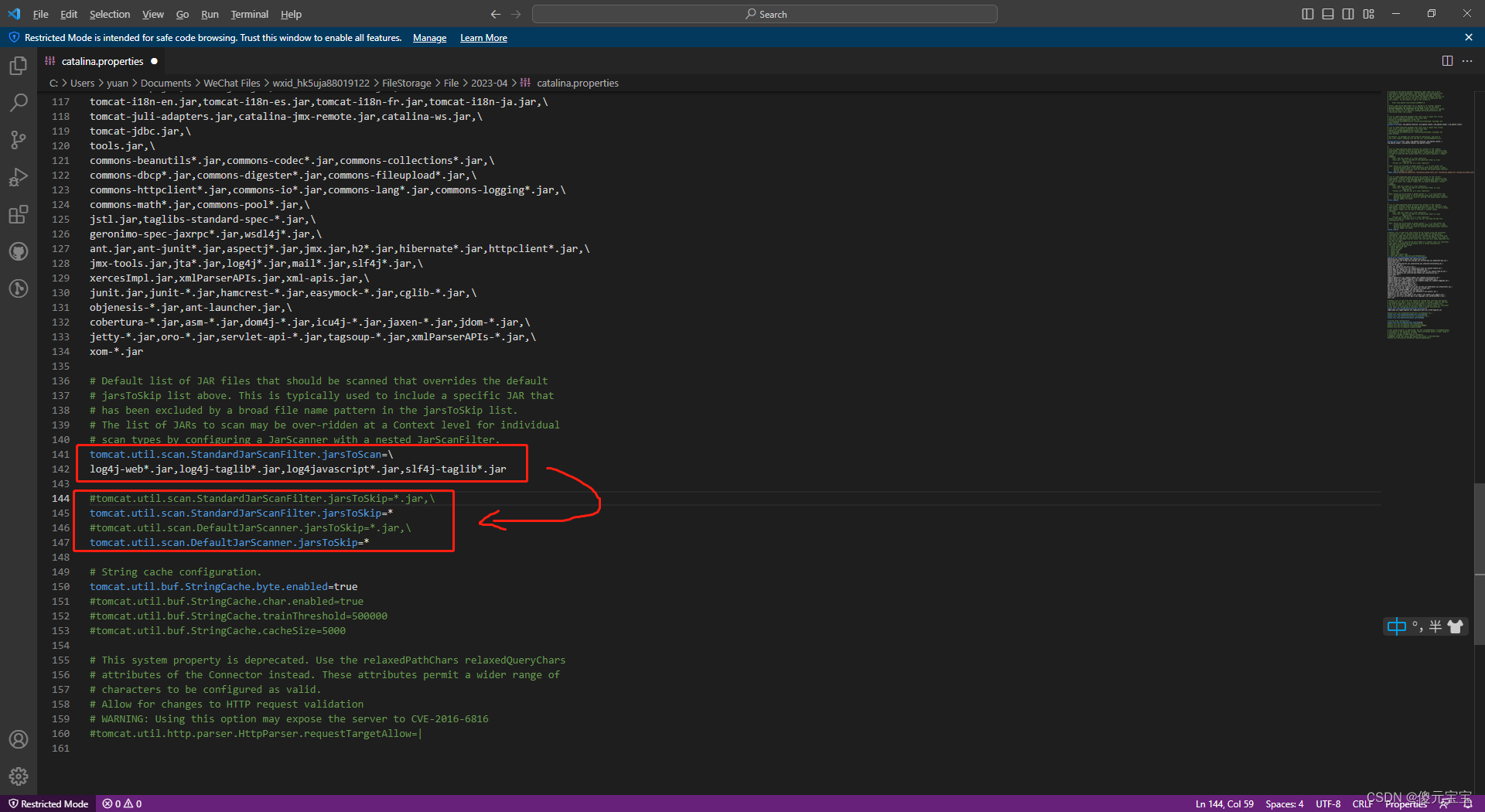The width and height of the screenshot is (1485, 812).
Task: Open the Terminal menu
Action: (x=249, y=14)
